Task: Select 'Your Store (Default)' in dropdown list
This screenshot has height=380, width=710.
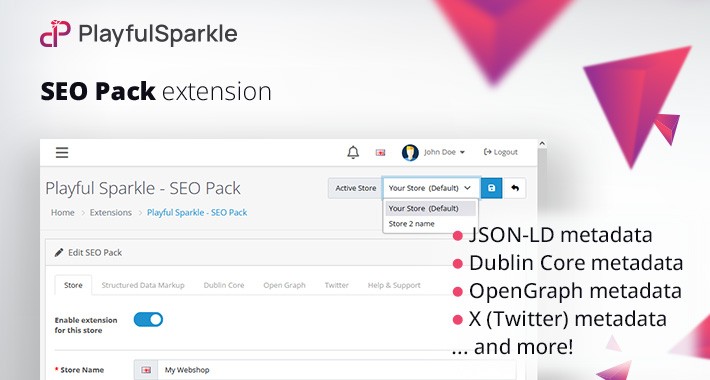Action: [430, 208]
